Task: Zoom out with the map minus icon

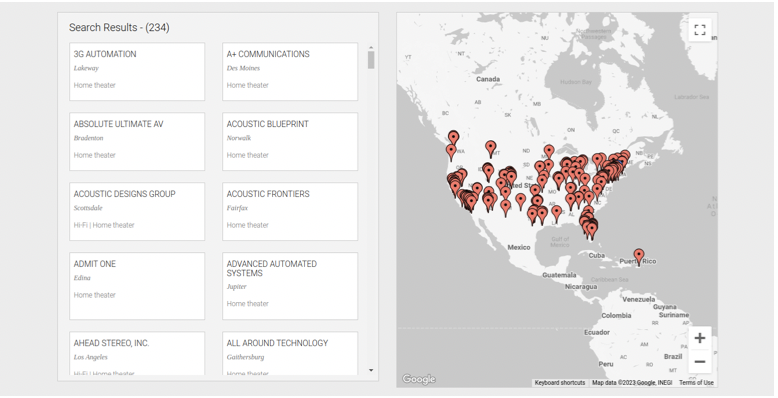Action: [x=700, y=362]
